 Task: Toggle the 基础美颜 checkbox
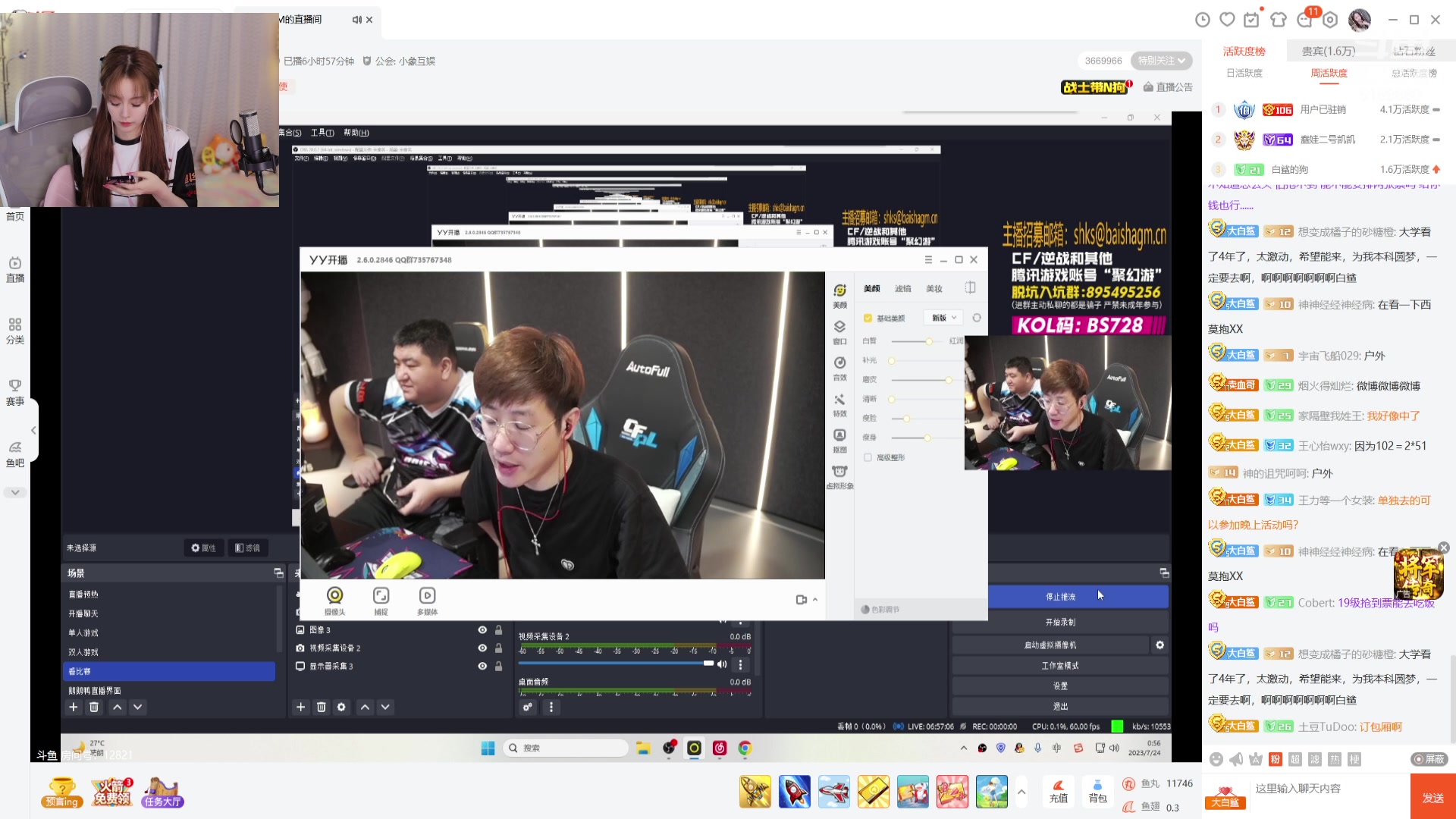pos(868,318)
